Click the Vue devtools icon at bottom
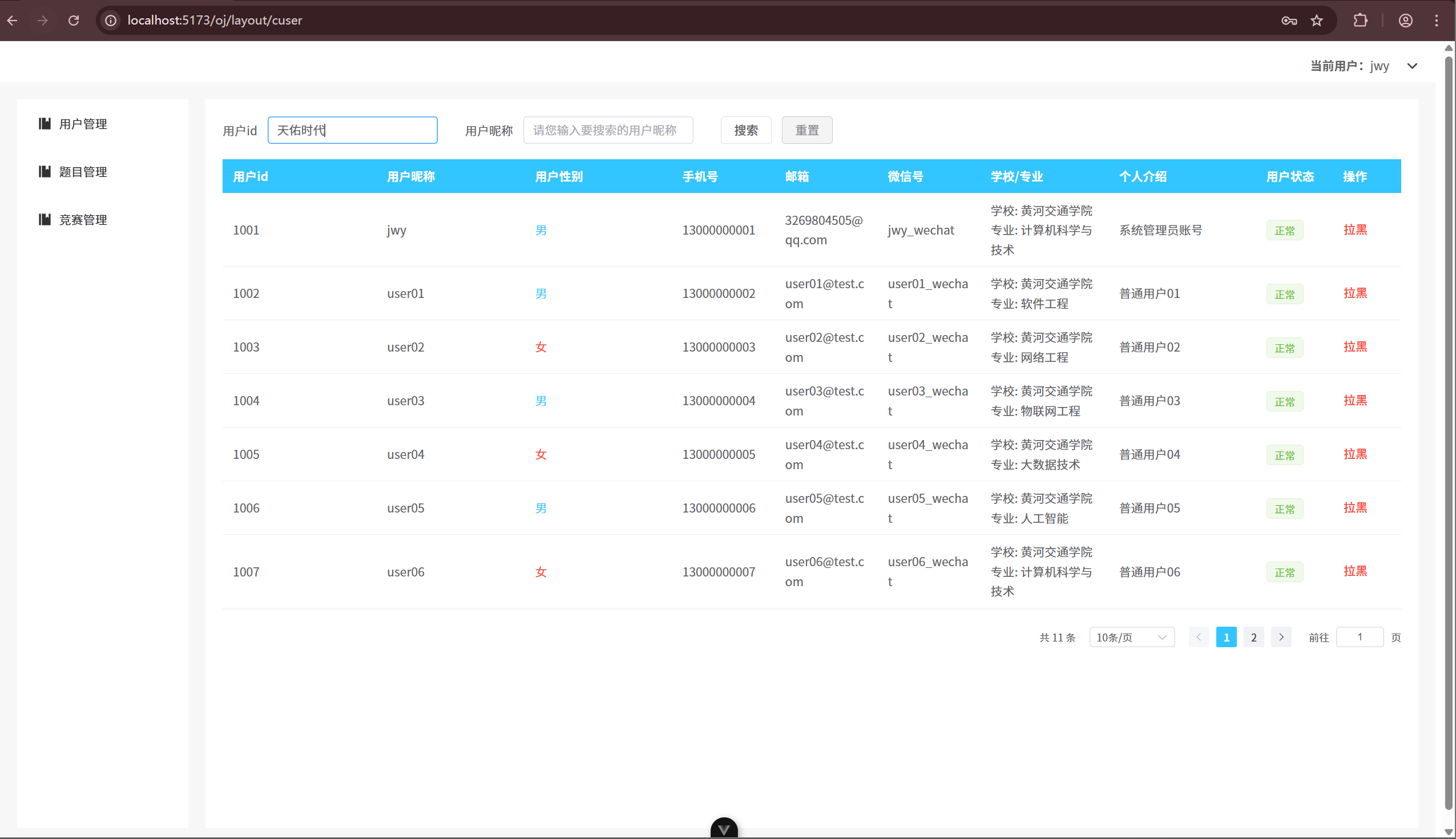Viewport: 1456px width, 839px height. click(724, 829)
